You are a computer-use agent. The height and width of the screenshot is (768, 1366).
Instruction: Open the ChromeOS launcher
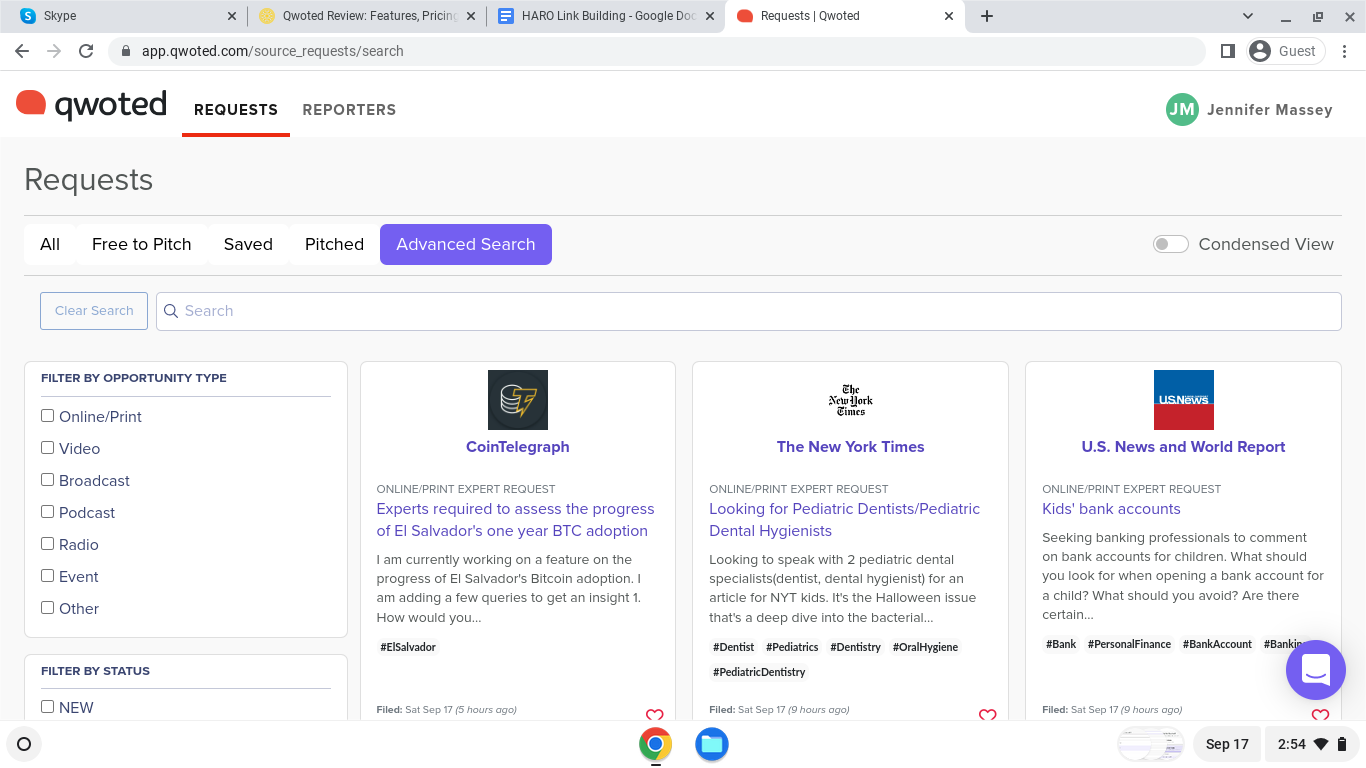coord(24,744)
